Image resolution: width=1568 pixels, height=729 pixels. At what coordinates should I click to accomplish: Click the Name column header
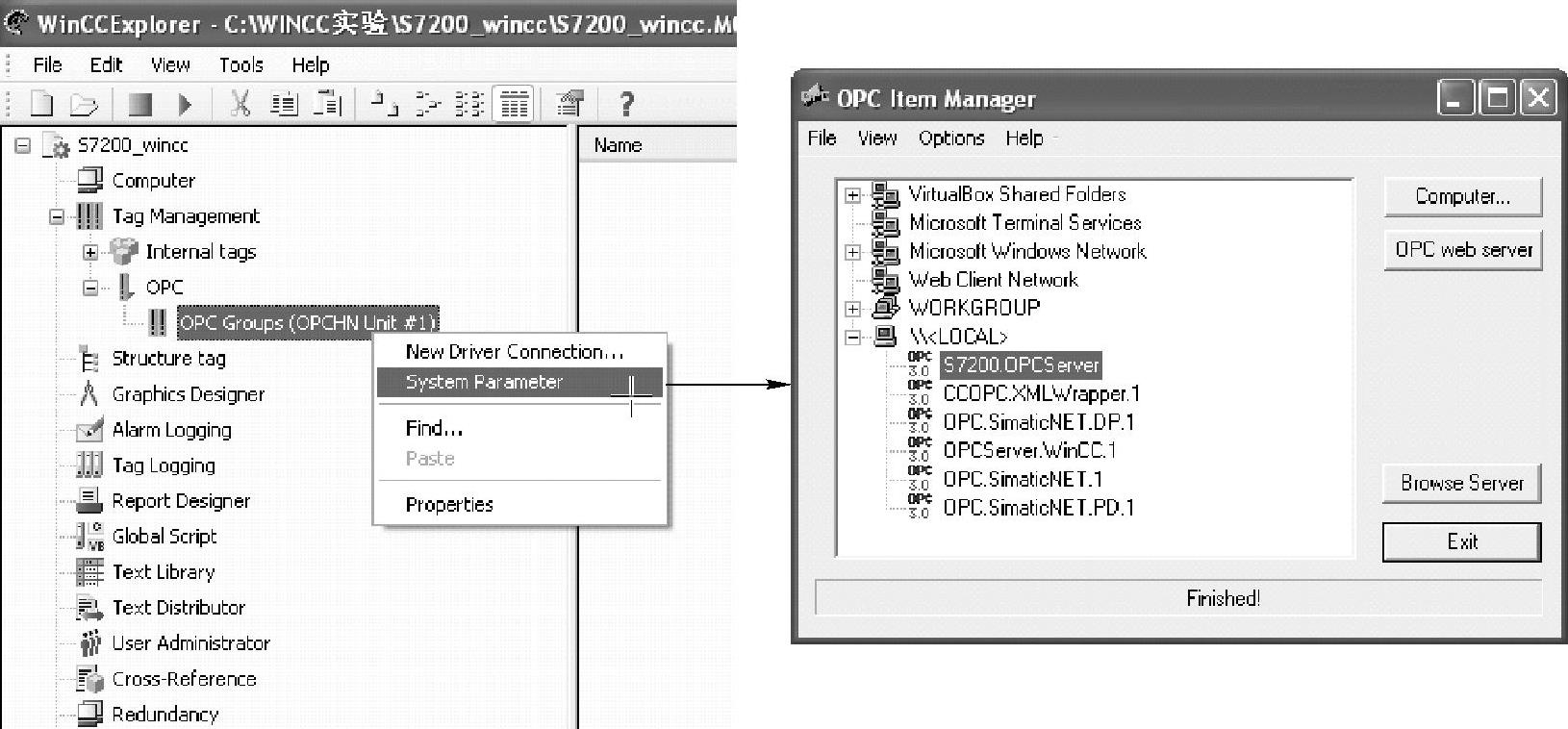[x=658, y=145]
